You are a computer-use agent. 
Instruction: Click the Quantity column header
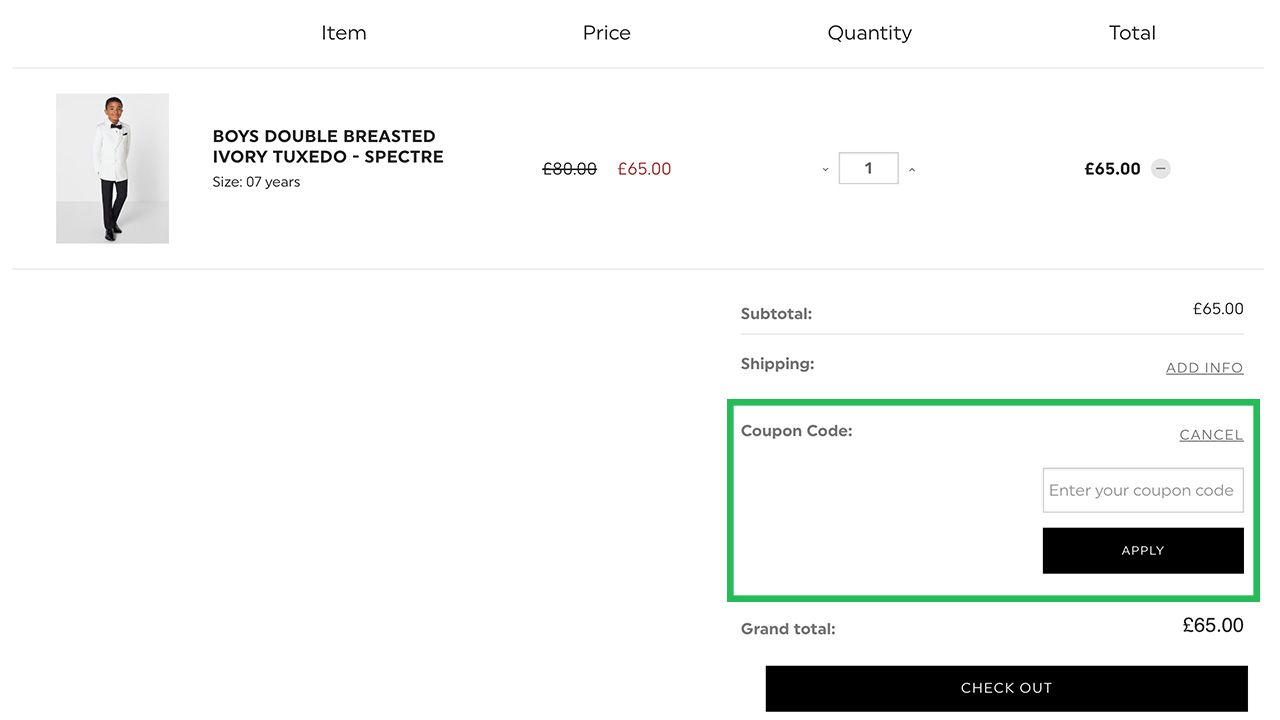869,33
